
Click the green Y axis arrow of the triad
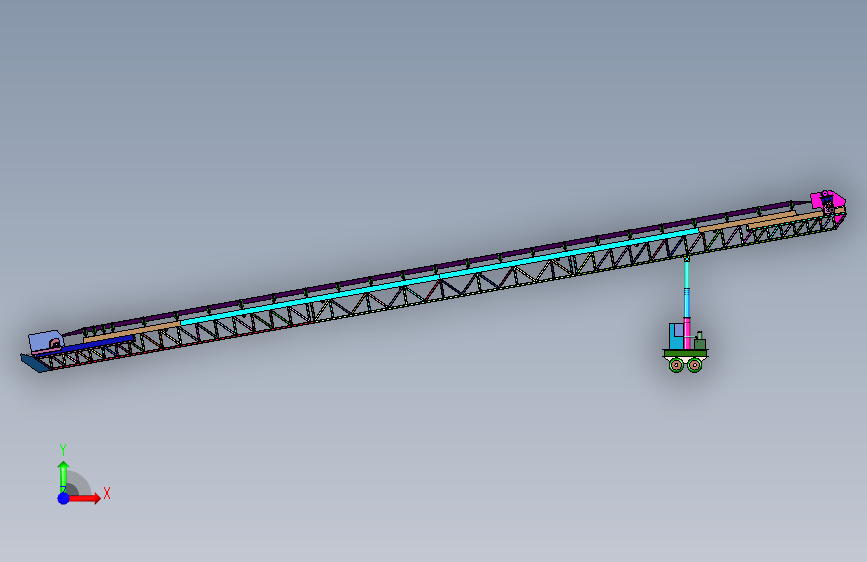click(63, 476)
